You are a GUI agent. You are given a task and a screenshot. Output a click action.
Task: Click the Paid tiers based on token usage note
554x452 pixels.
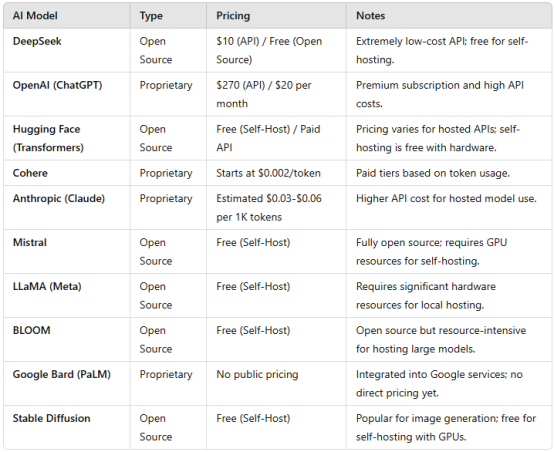[433, 173]
